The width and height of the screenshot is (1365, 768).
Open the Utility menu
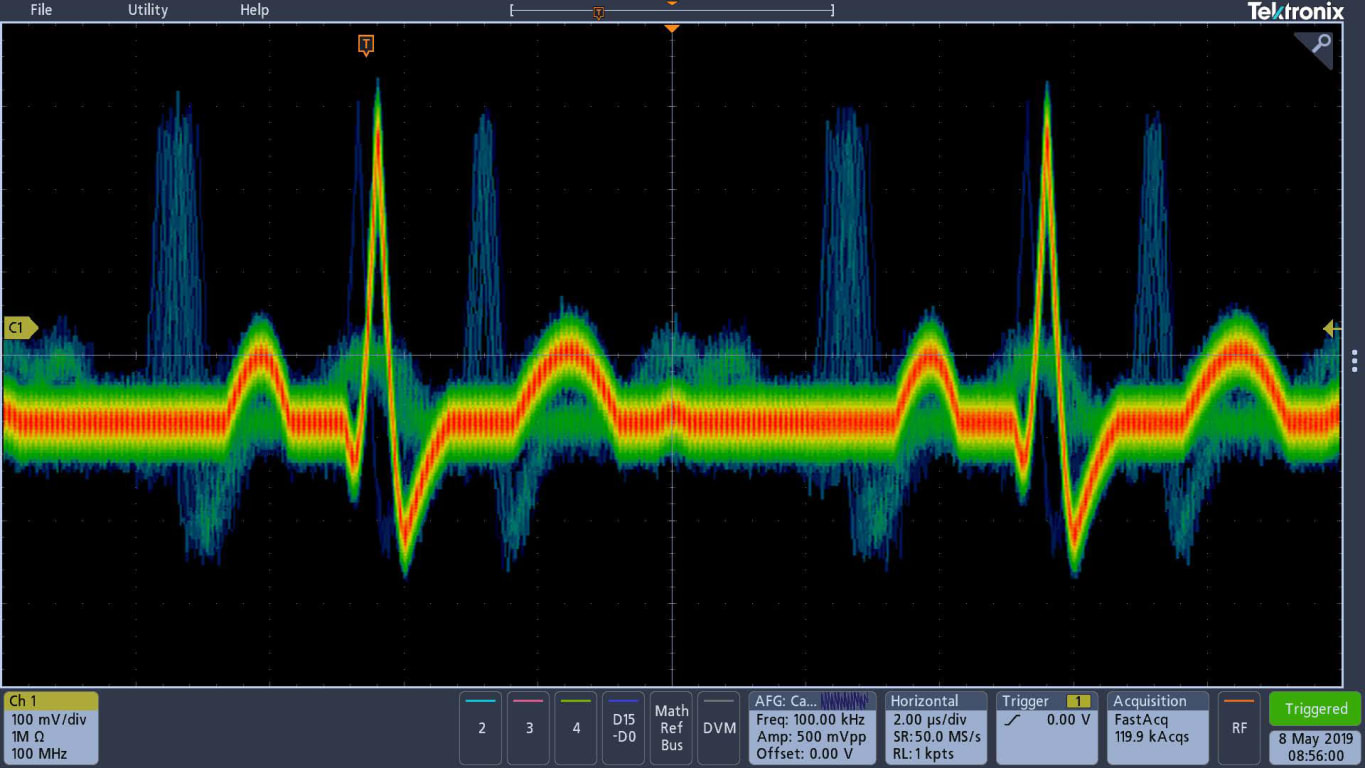(148, 10)
